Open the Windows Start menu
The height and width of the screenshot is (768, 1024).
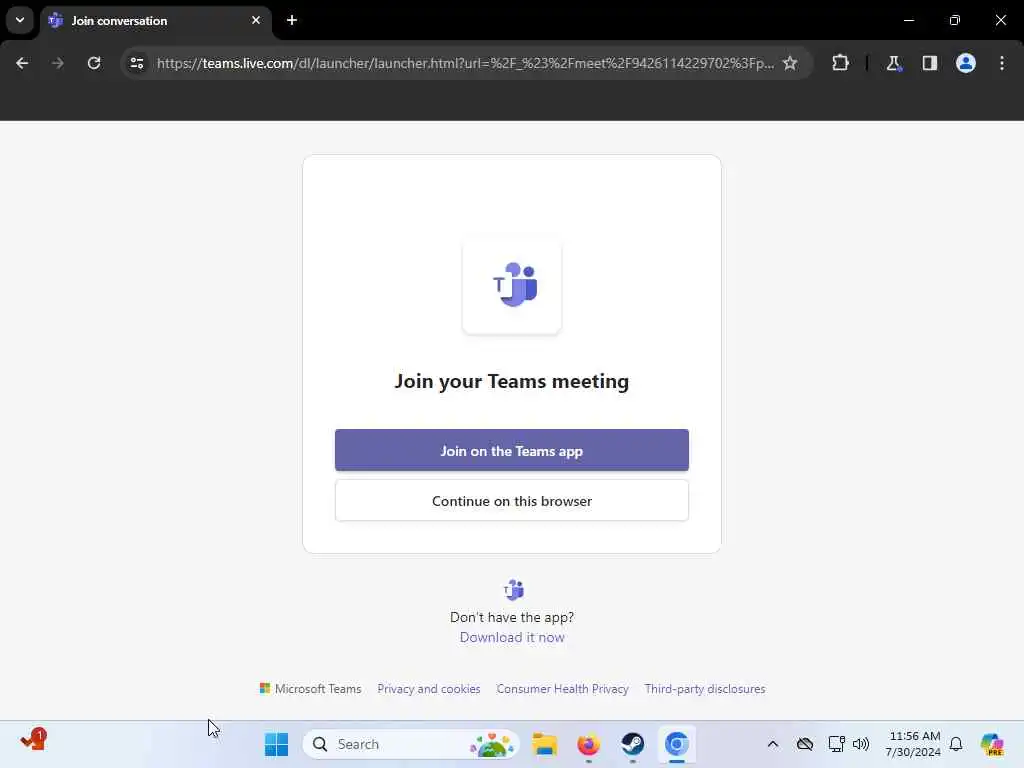click(276, 744)
